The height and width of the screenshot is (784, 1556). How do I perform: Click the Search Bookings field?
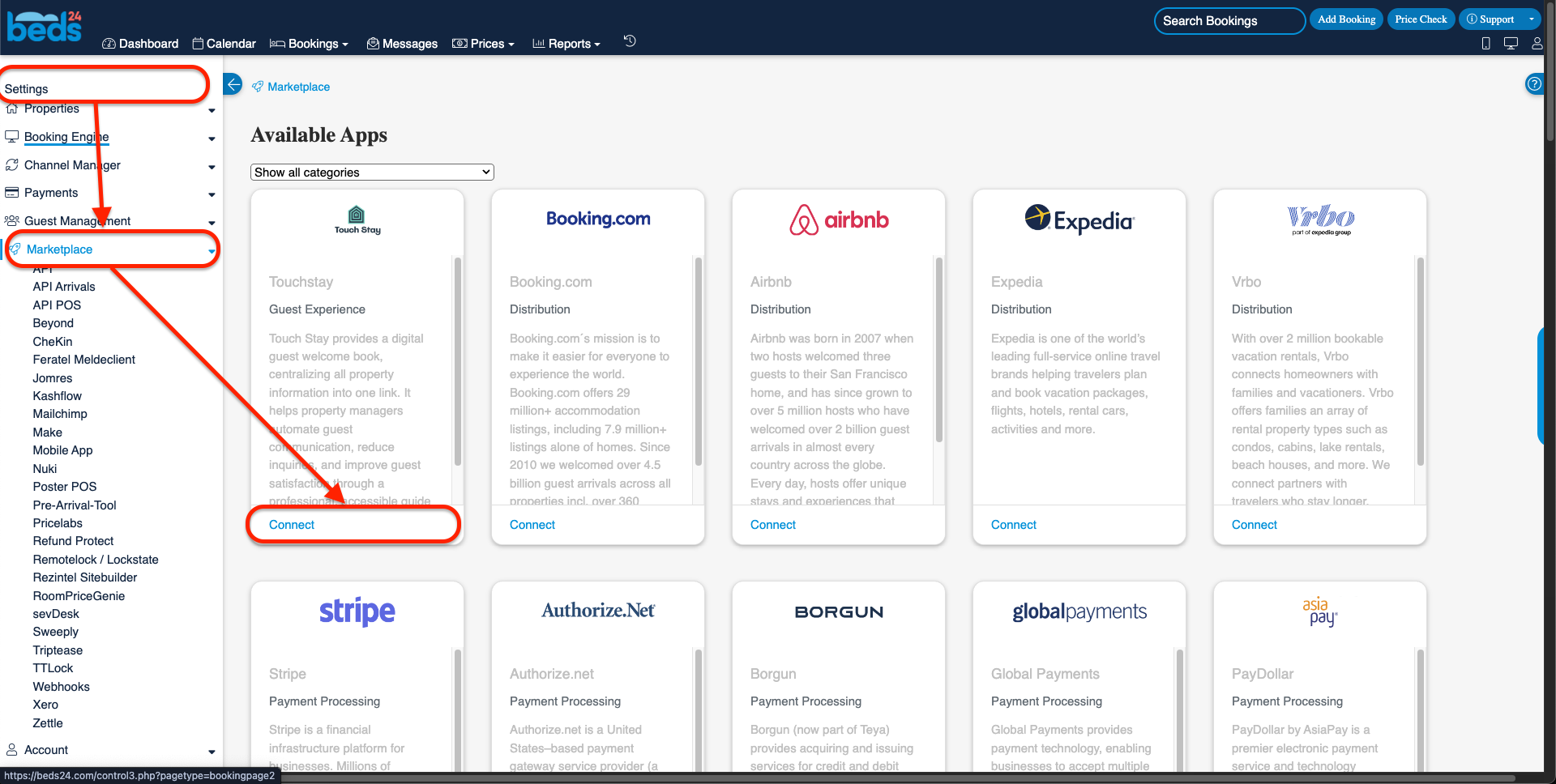[x=1229, y=21]
